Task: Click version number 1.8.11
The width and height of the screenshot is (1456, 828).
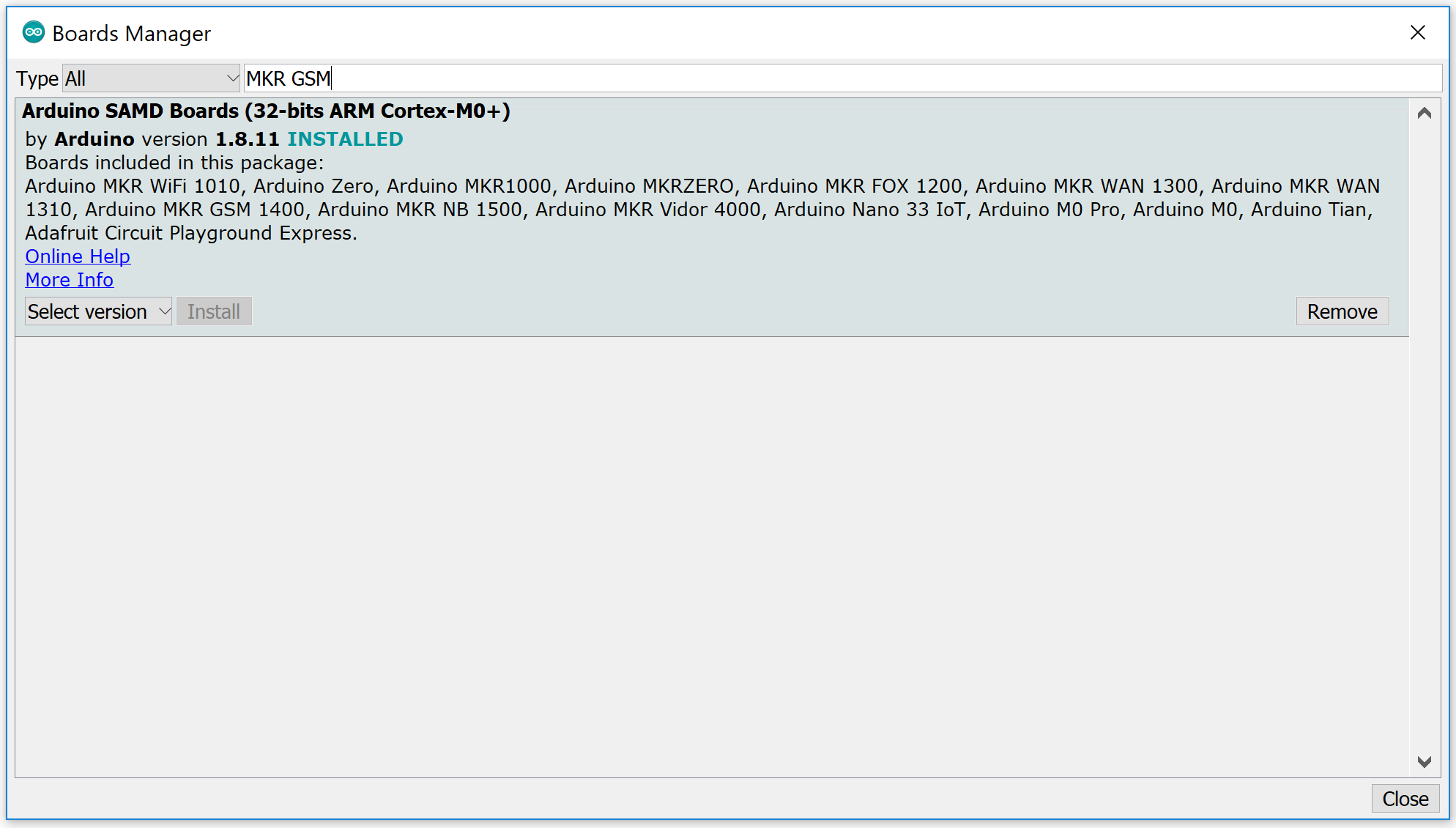Action: 247,139
